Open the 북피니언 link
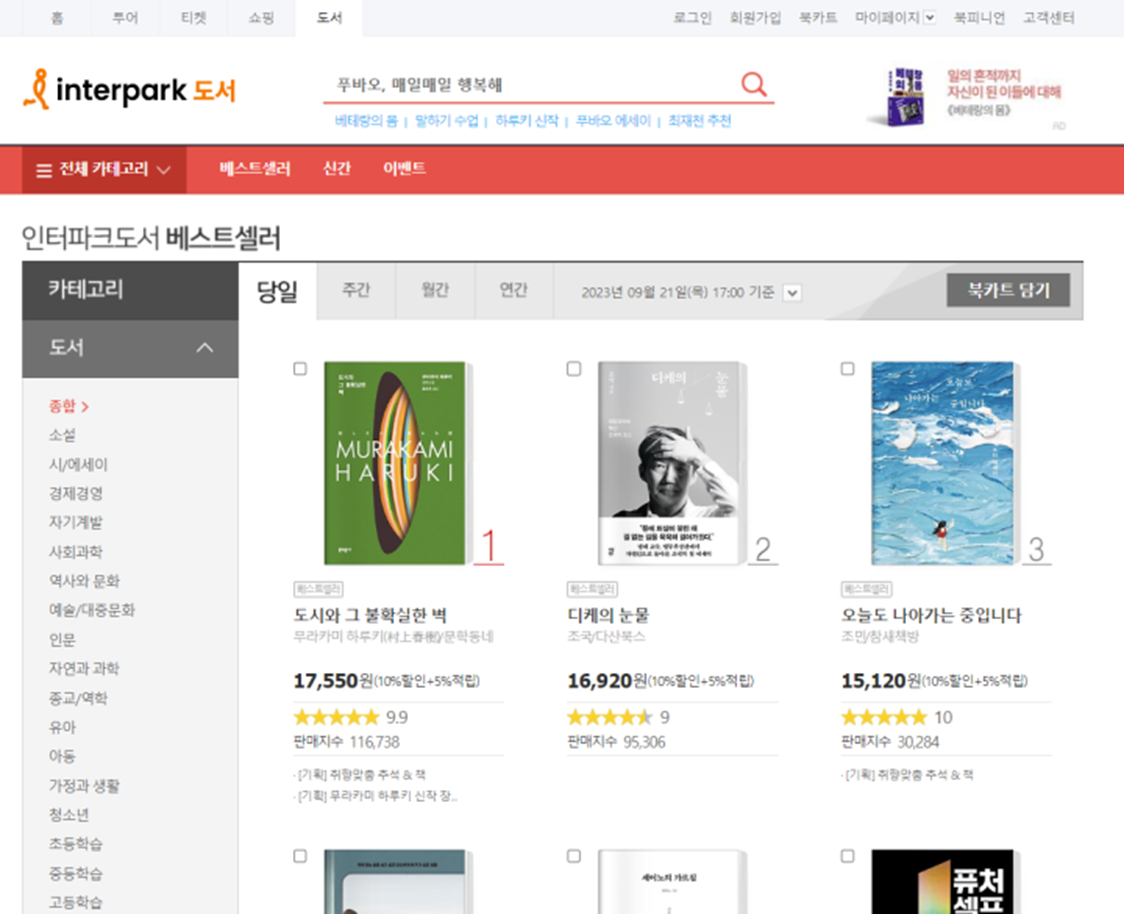Screen dimensions: 1124x914 click(x=979, y=18)
